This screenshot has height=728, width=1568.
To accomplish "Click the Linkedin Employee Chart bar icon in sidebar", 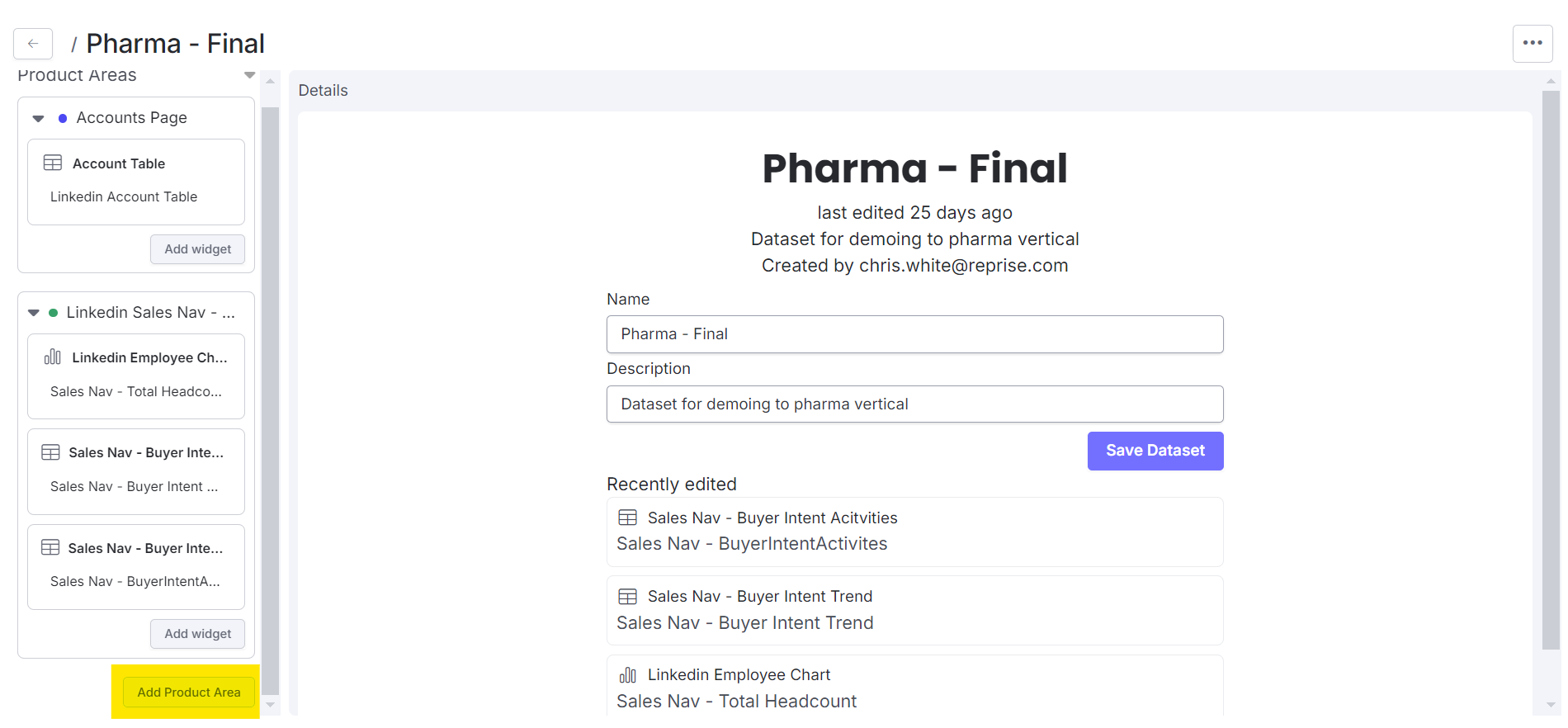I will tap(53, 357).
